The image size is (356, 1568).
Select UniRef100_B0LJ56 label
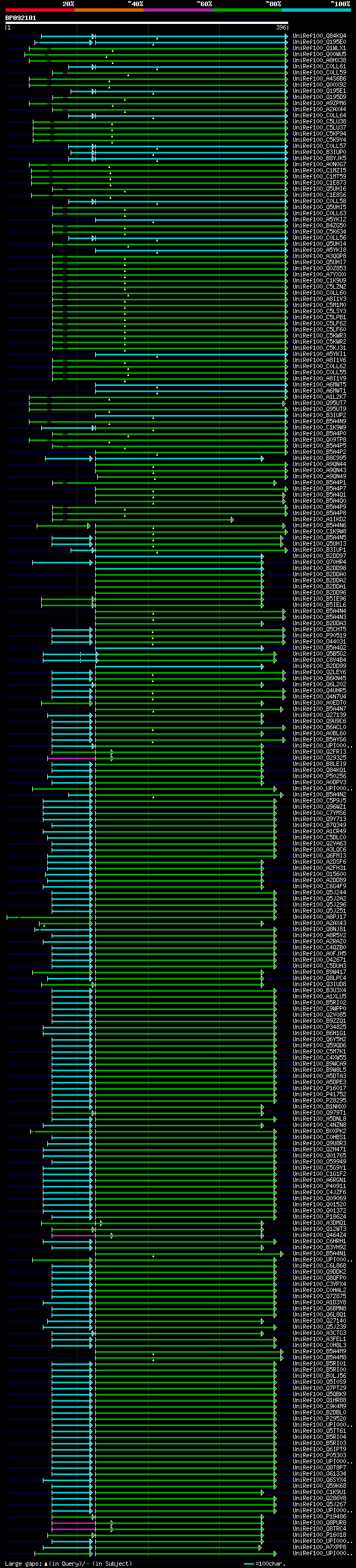click(x=319, y=1376)
